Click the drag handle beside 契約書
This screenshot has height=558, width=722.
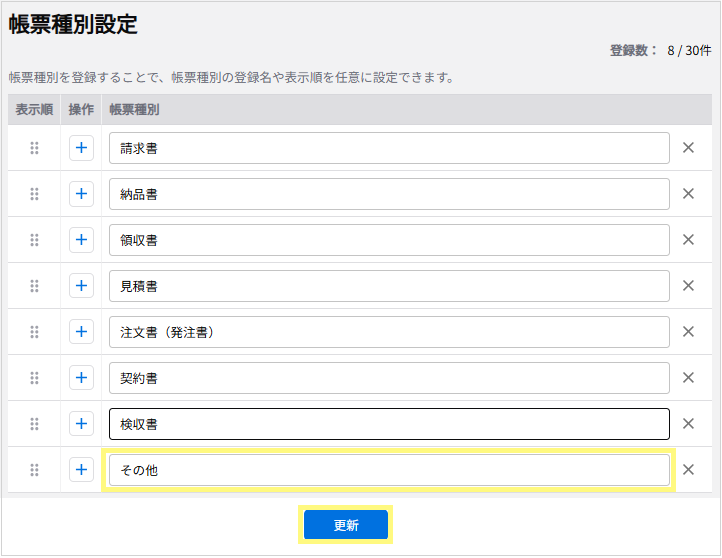(x=35, y=378)
